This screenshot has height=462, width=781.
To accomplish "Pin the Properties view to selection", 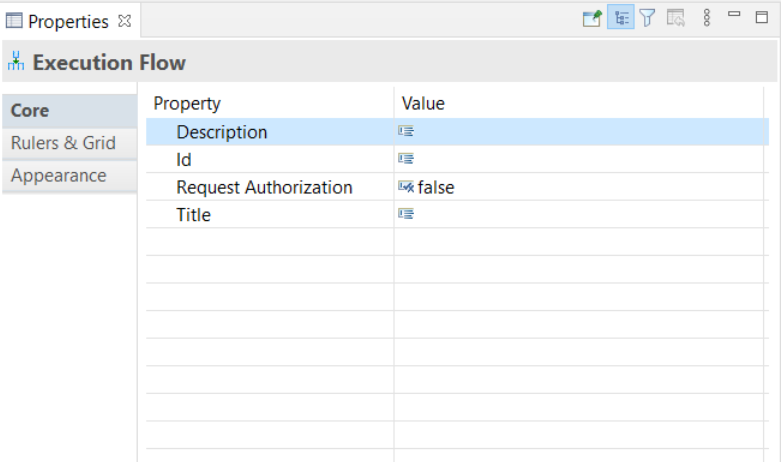I will 592,18.
